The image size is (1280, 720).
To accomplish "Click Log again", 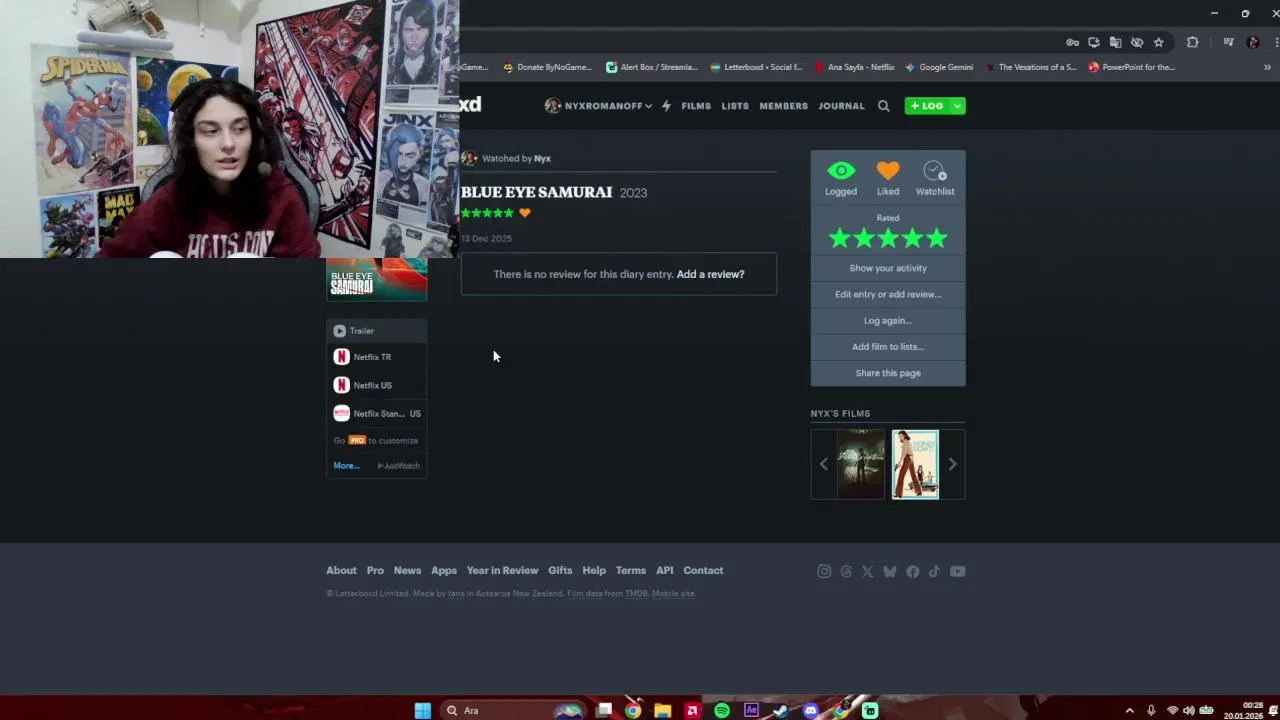I will [x=888, y=320].
